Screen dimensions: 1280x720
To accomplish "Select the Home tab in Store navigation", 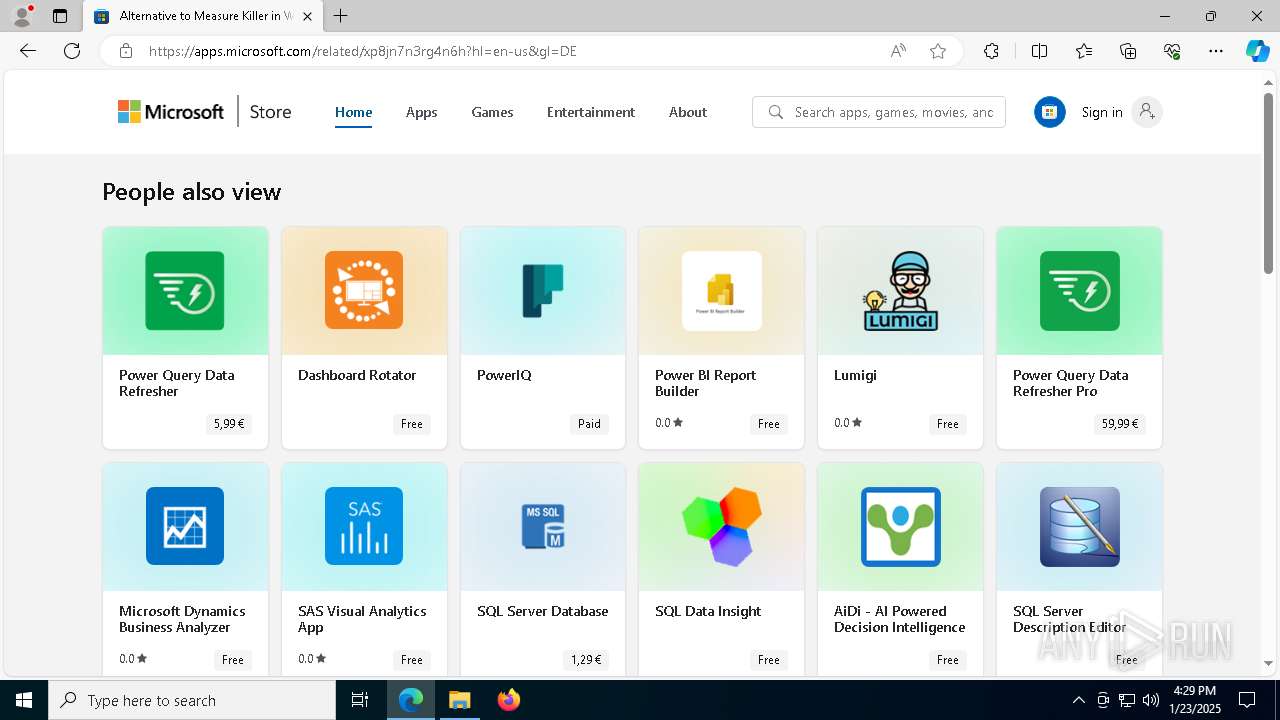I will click(x=353, y=112).
